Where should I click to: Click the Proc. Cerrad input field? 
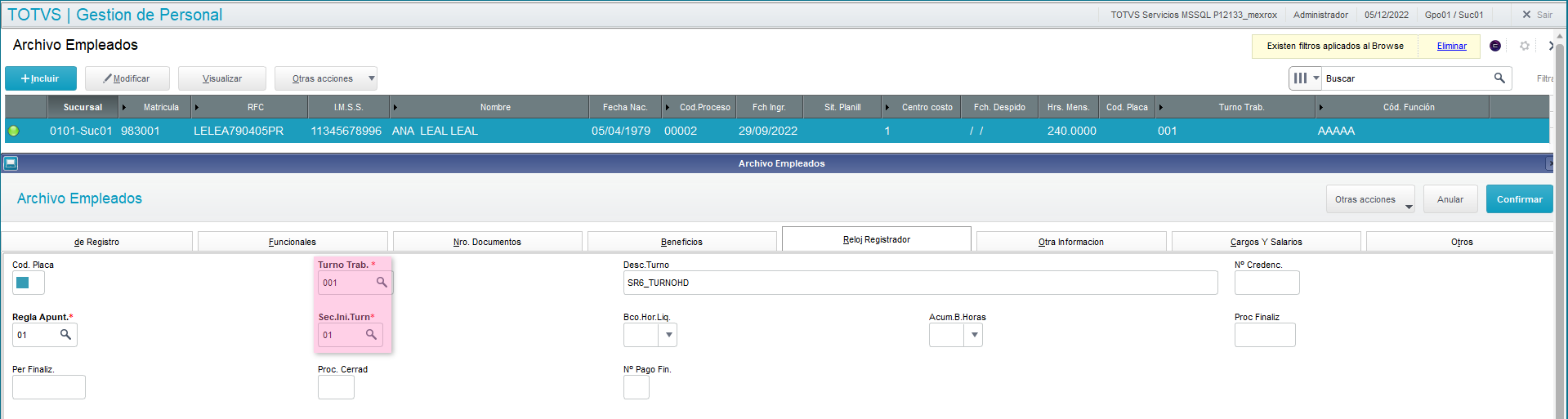pyautogui.click(x=336, y=387)
